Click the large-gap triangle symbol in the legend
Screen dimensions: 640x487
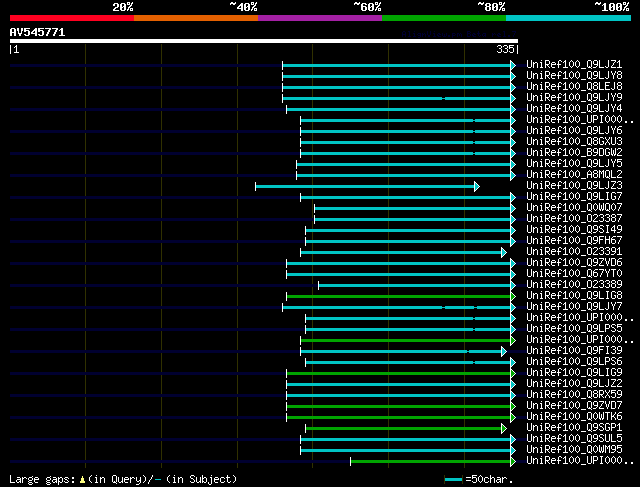click(83, 480)
